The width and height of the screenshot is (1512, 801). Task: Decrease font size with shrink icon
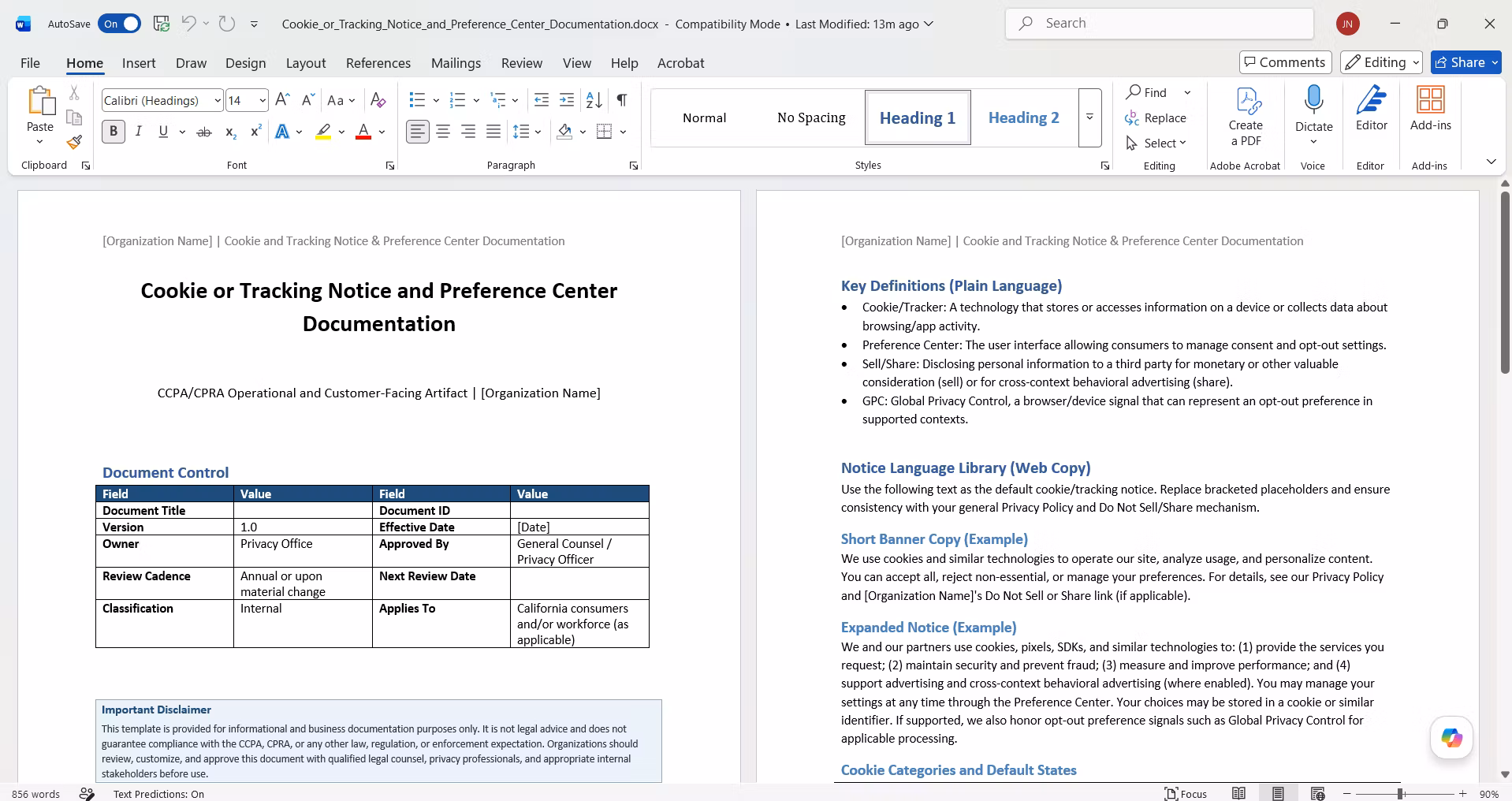click(307, 100)
